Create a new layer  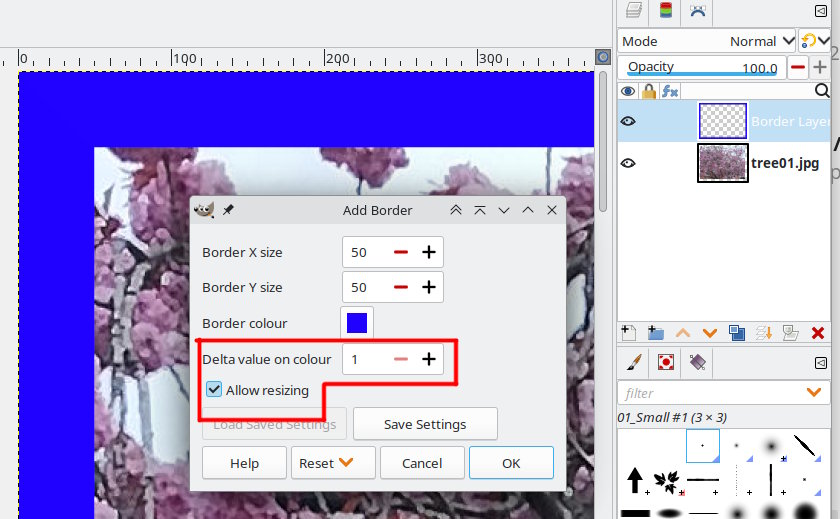(x=628, y=333)
